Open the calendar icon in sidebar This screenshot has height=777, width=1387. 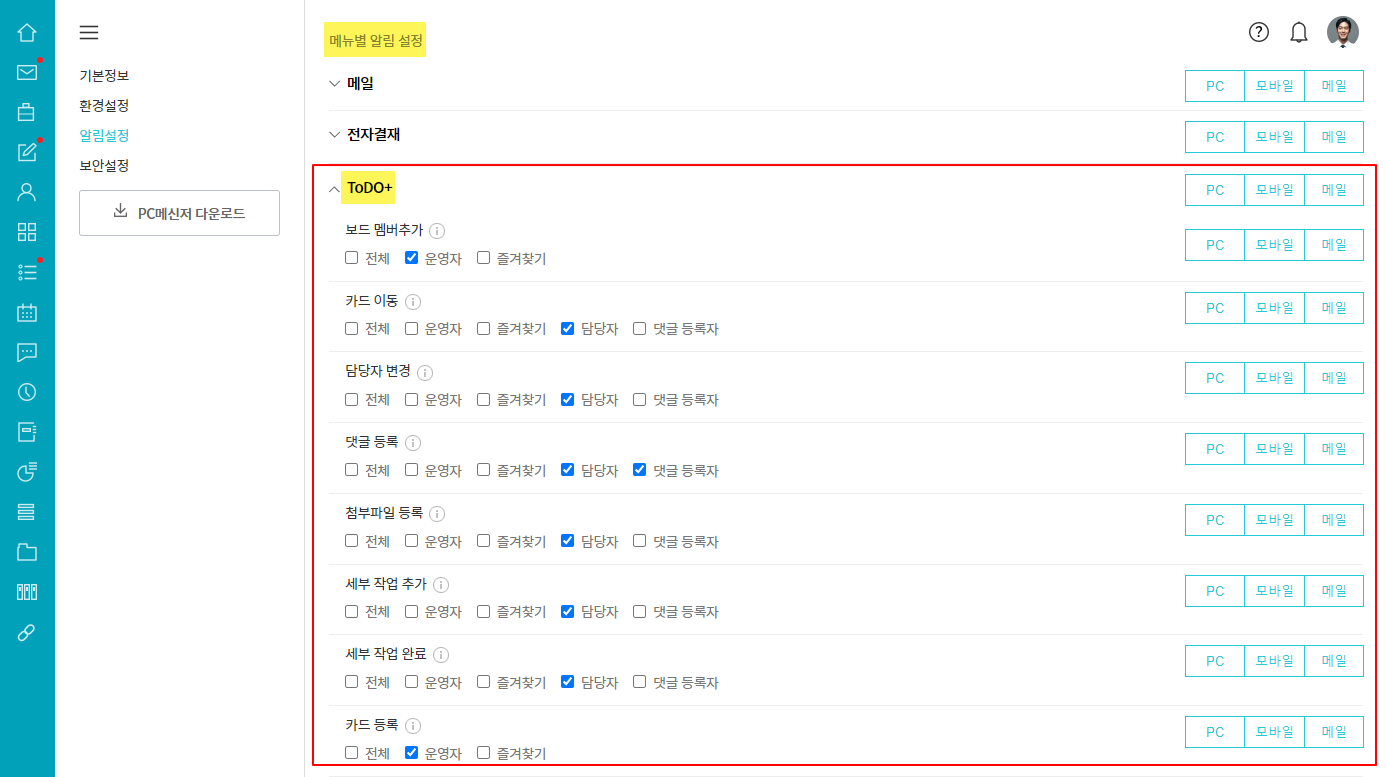tap(27, 312)
